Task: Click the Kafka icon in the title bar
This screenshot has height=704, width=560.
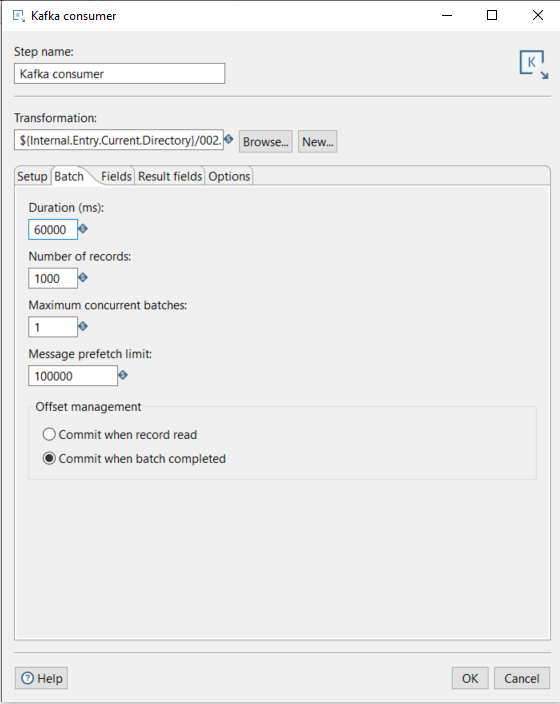Action: tap(19, 16)
